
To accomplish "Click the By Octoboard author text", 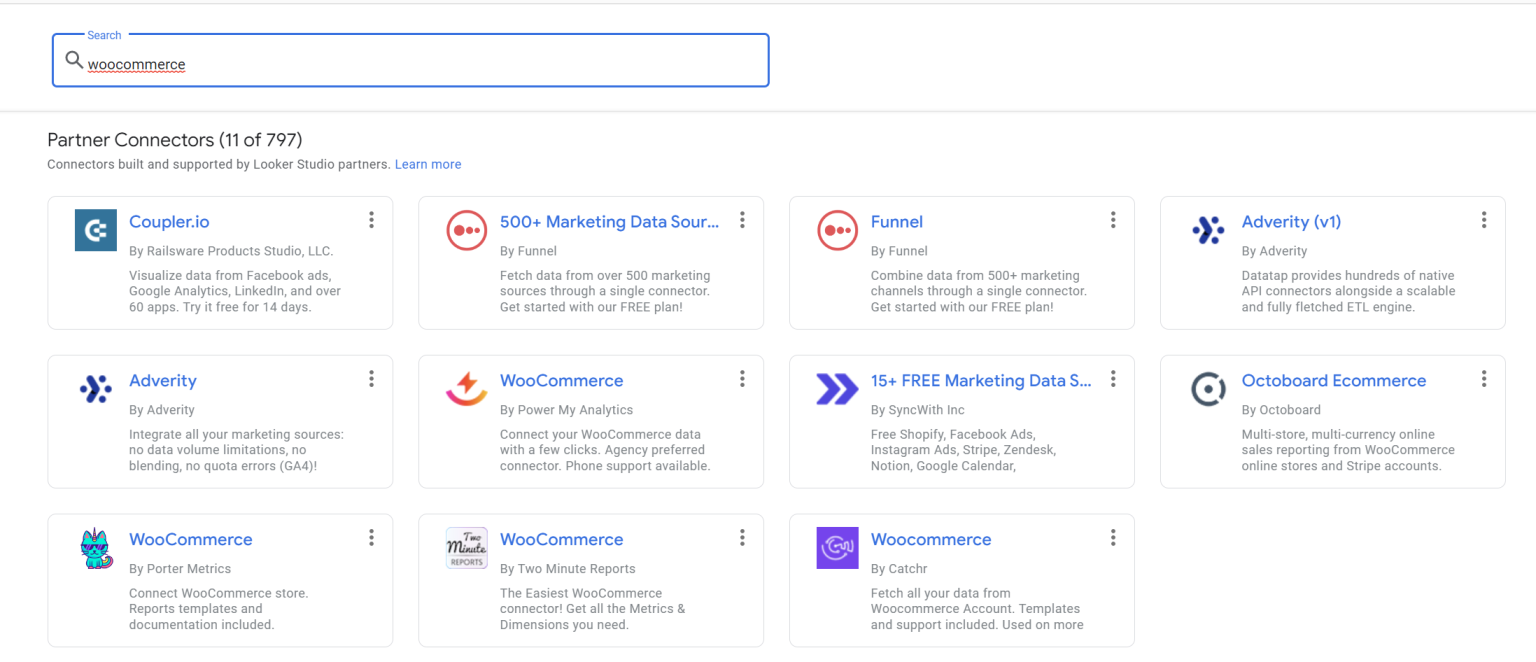I will [1281, 410].
